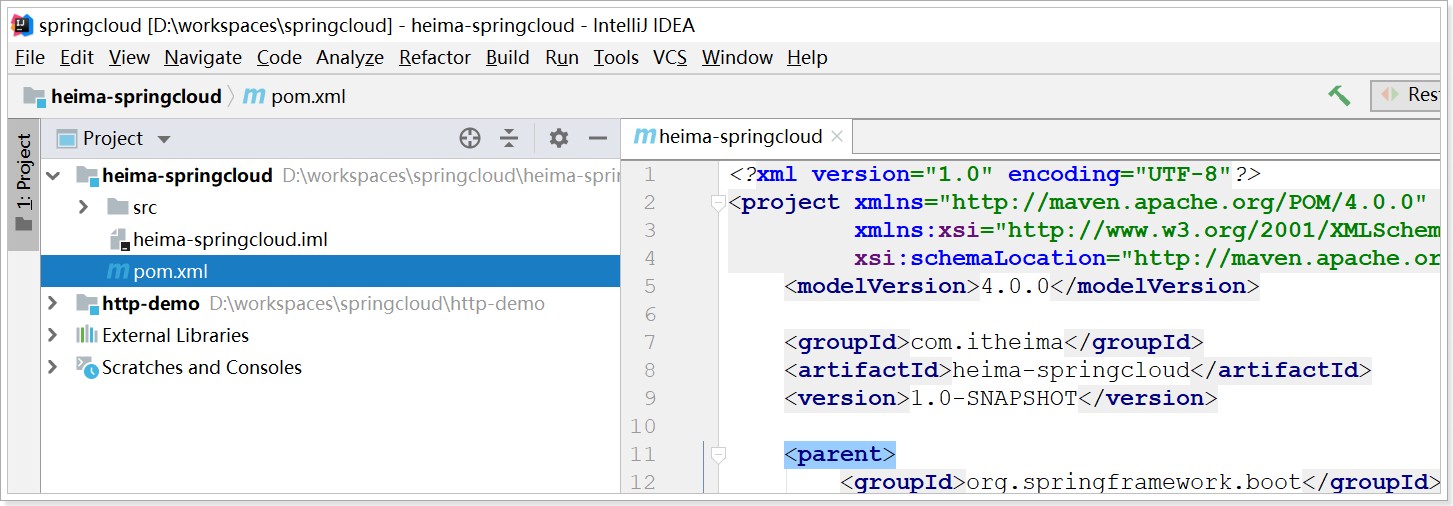The image size is (1453, 506).
Task: Click the Scroll from Source target icon
Action: 470,138
